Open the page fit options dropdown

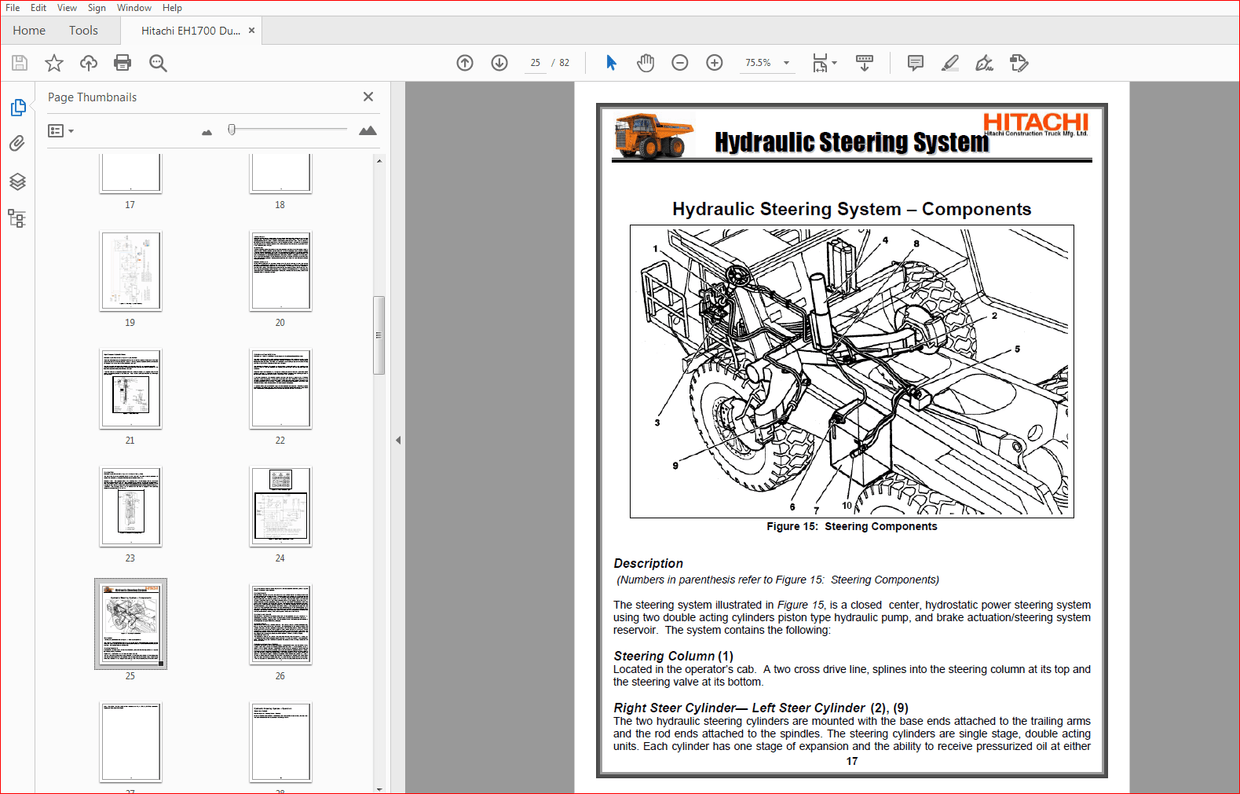coord(823,62)
